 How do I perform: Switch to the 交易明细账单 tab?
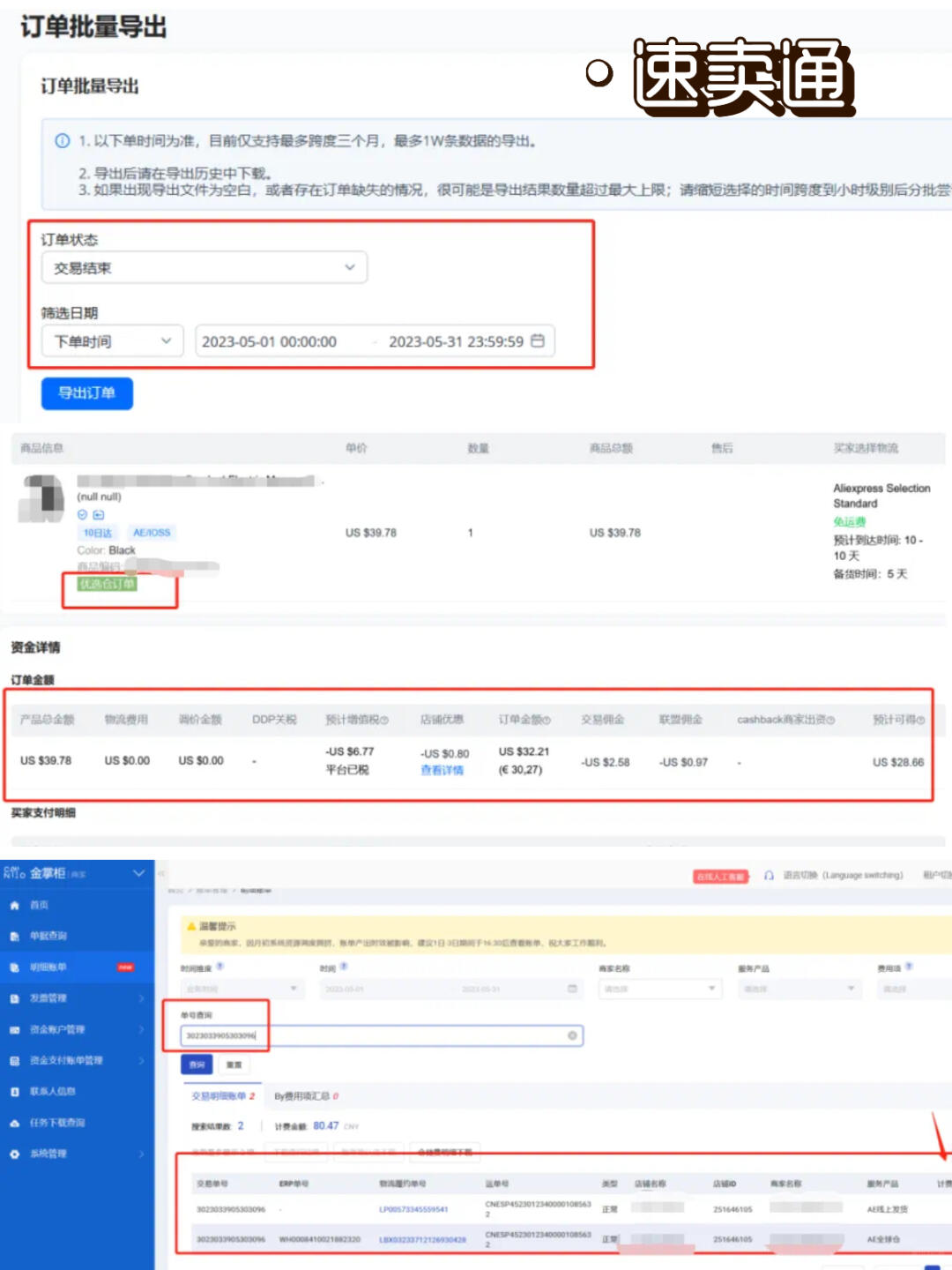(x=223, y=1096)
